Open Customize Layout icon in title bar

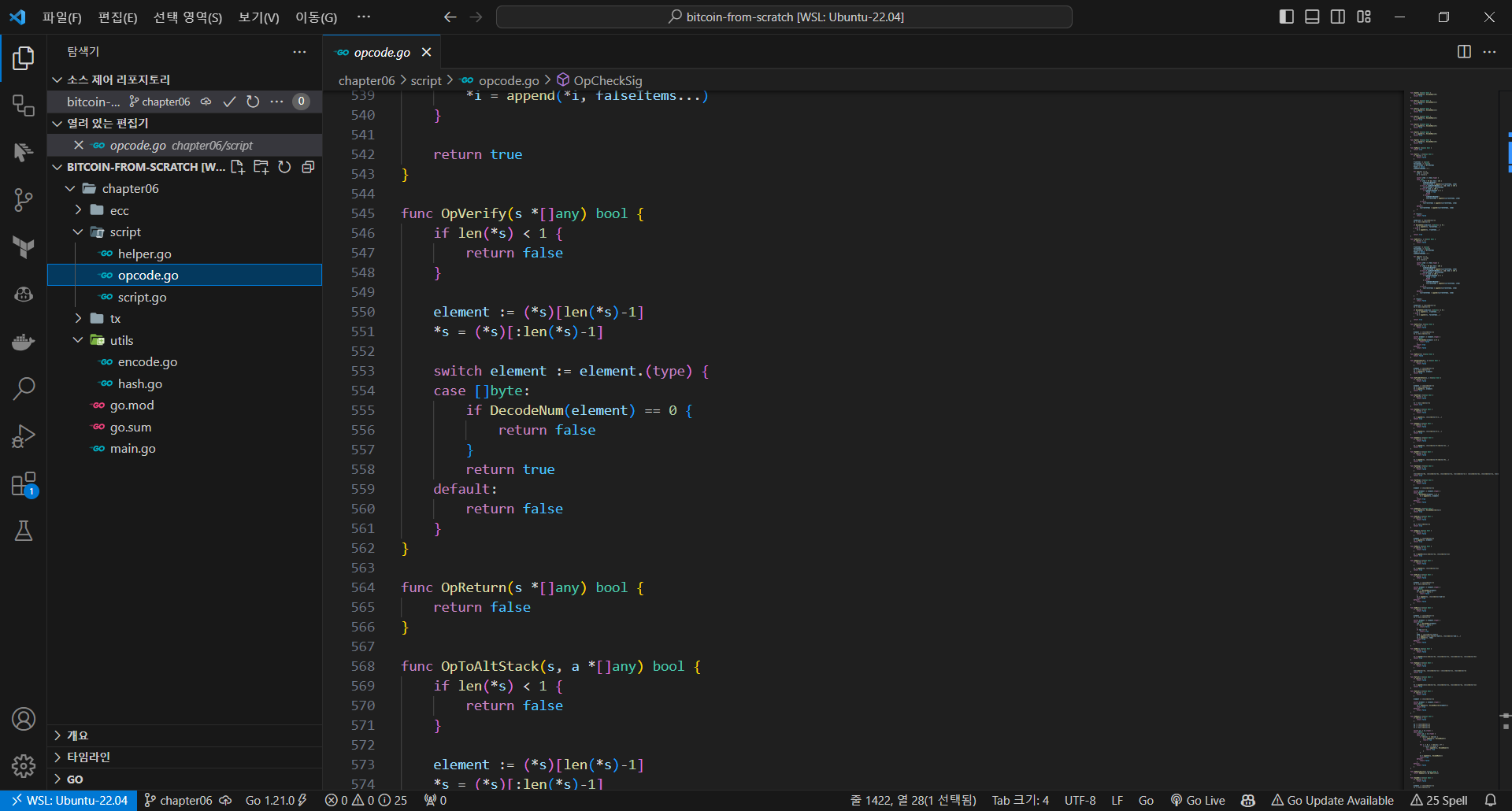click(x=1364, y=17)
